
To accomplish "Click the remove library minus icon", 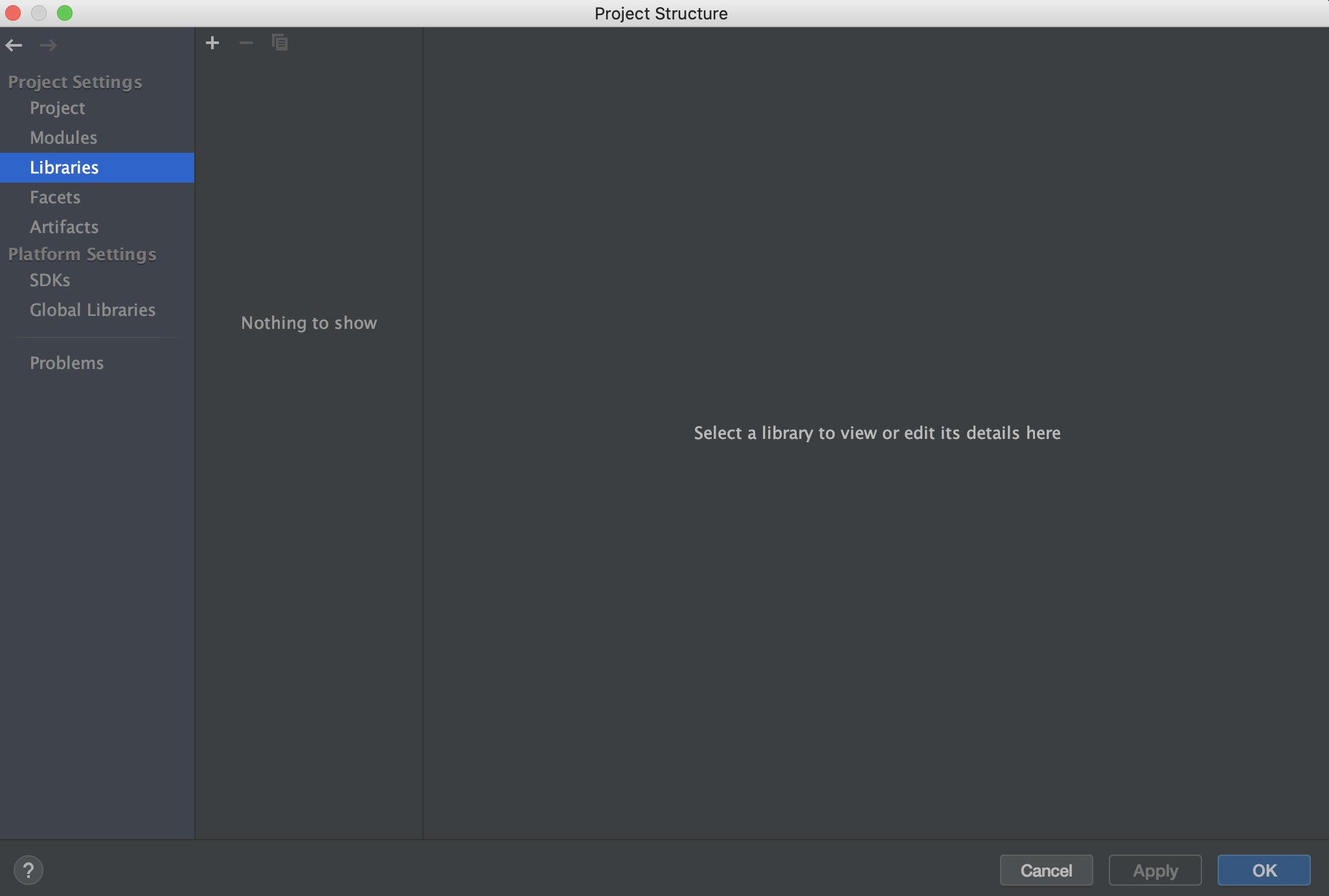I will point(246,43).
